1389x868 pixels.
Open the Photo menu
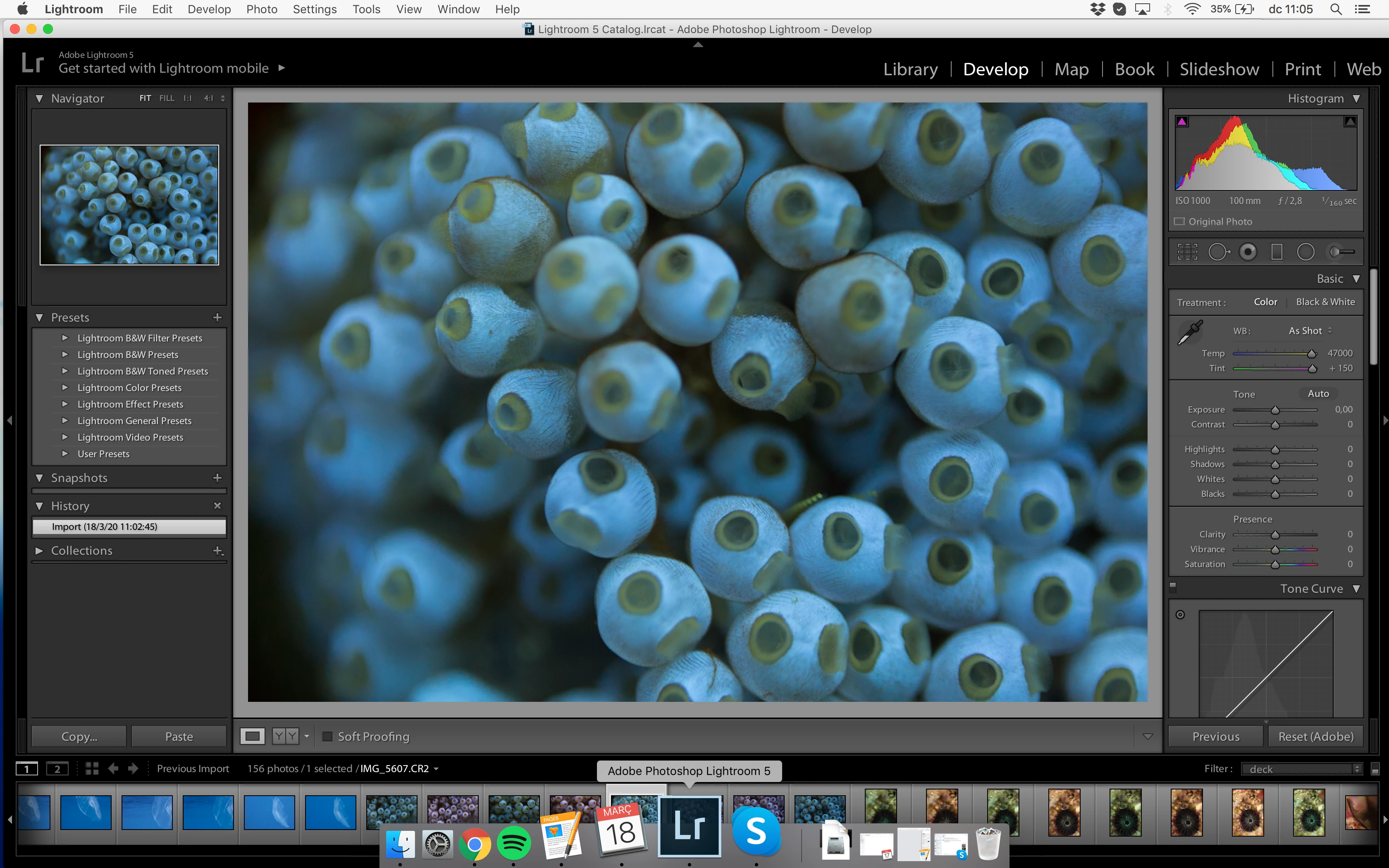pyautogui.click(x=262, y=9)
